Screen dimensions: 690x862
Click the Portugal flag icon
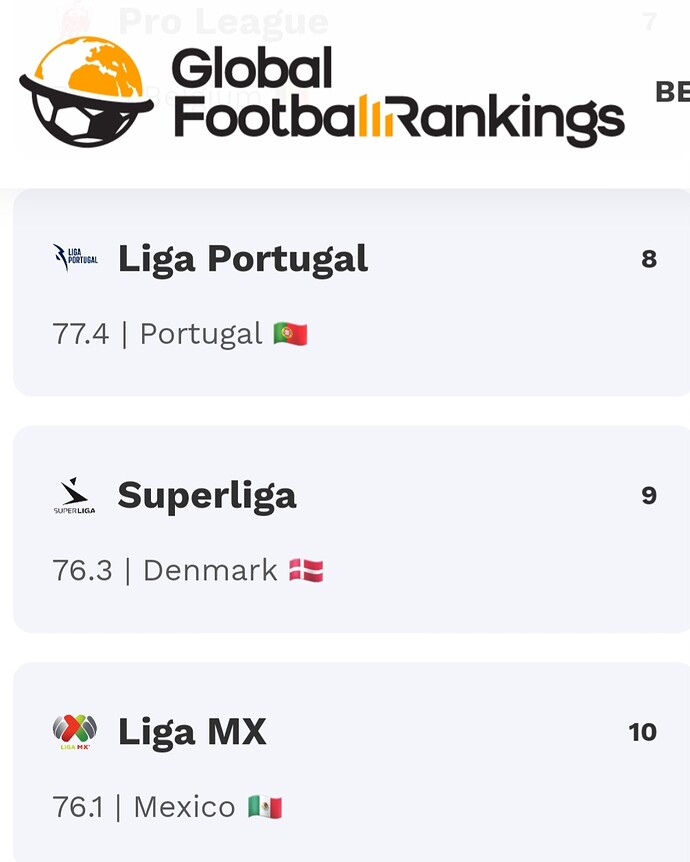click(290, 334)
